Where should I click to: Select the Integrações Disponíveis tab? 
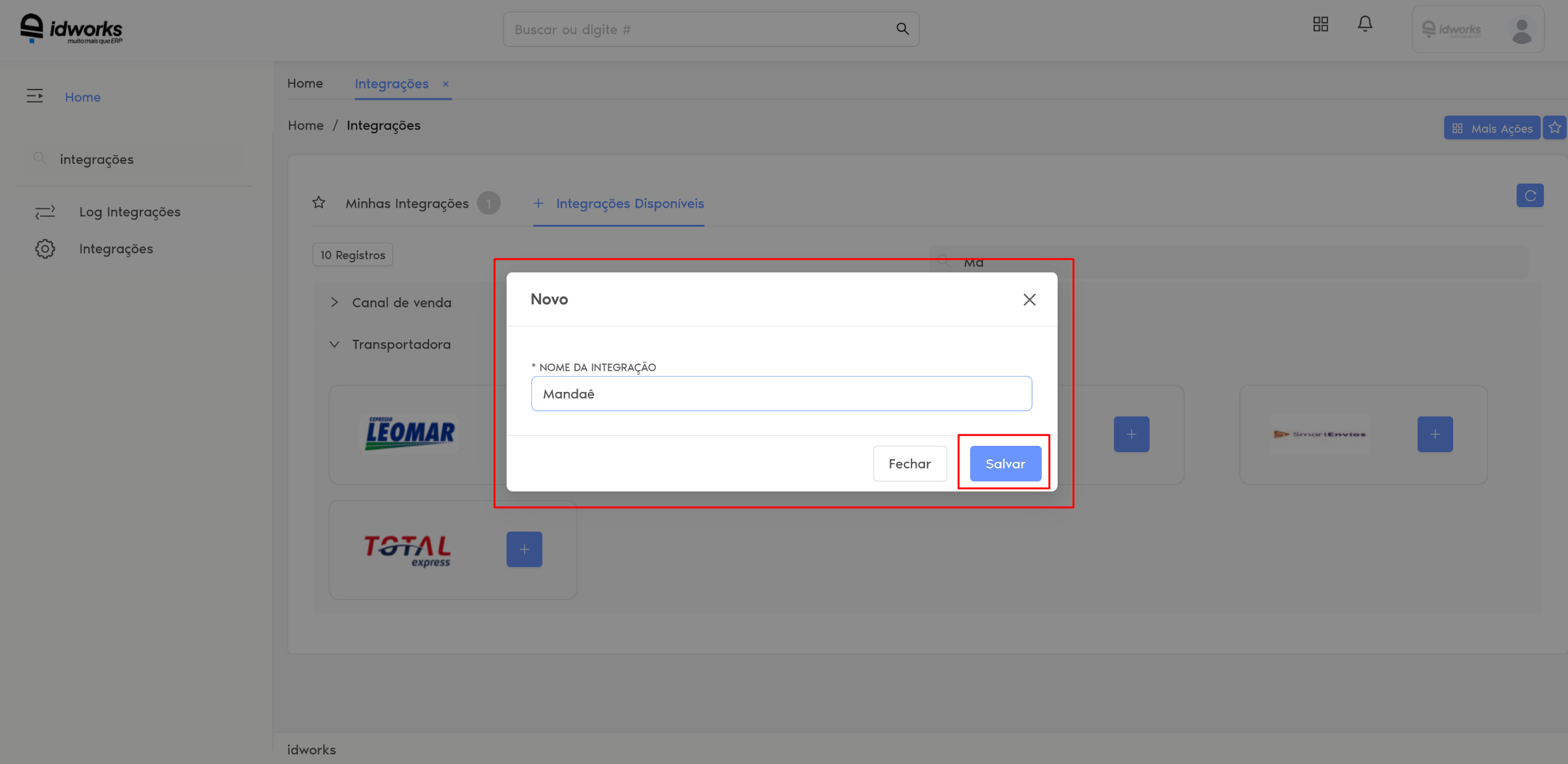tap(629, 204)
